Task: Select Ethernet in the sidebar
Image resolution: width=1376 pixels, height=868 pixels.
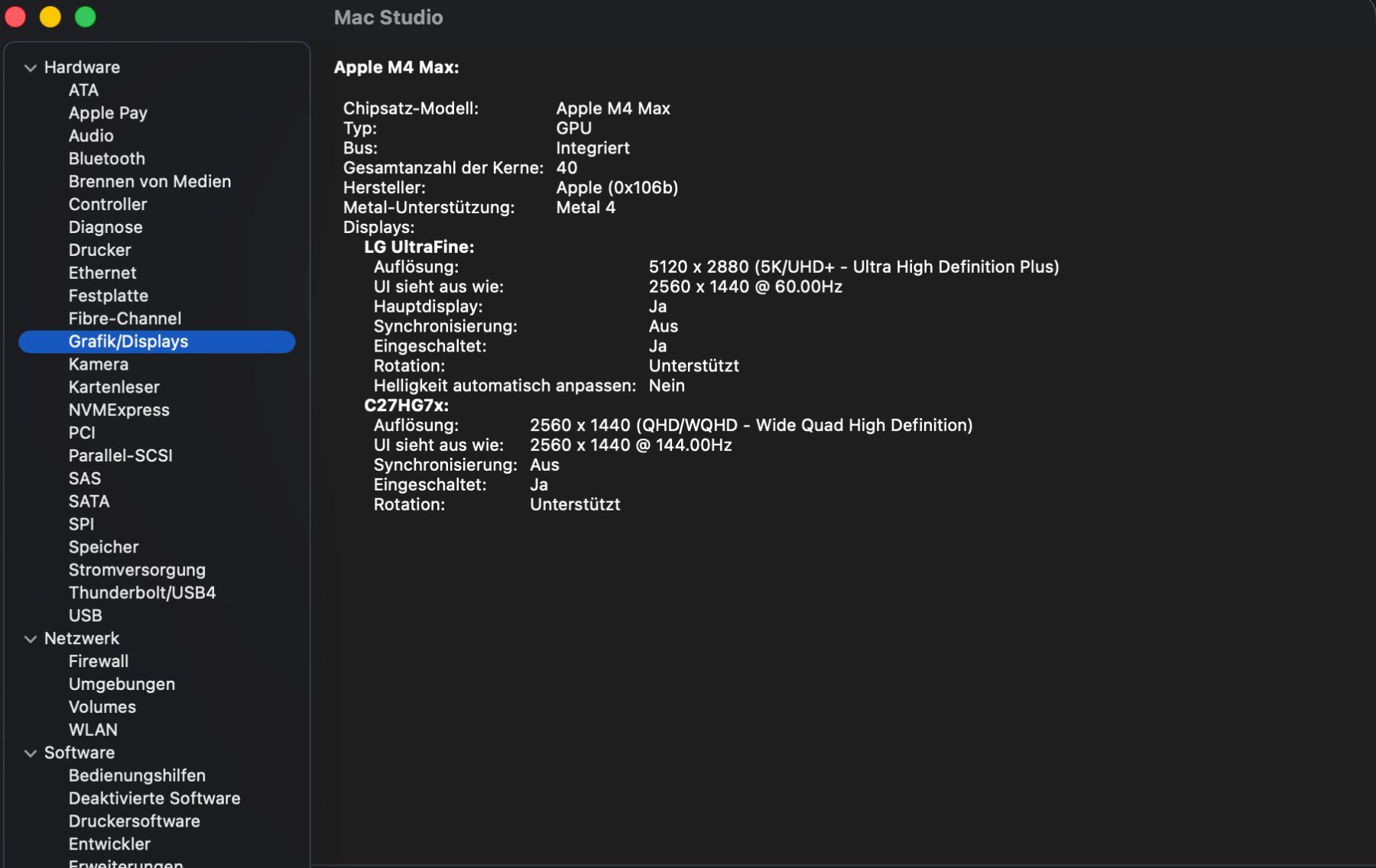Action: (x=102, y=274)
